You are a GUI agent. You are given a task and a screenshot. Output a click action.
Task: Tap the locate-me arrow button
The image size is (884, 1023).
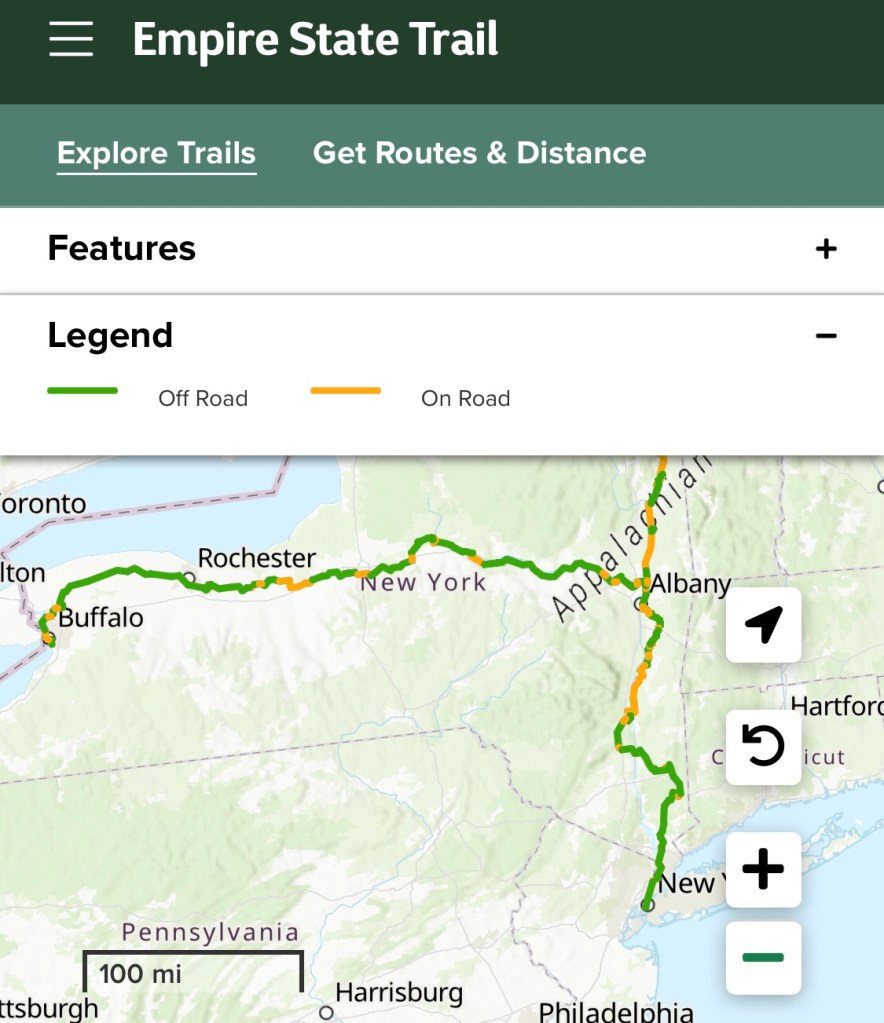pos(763,625)
